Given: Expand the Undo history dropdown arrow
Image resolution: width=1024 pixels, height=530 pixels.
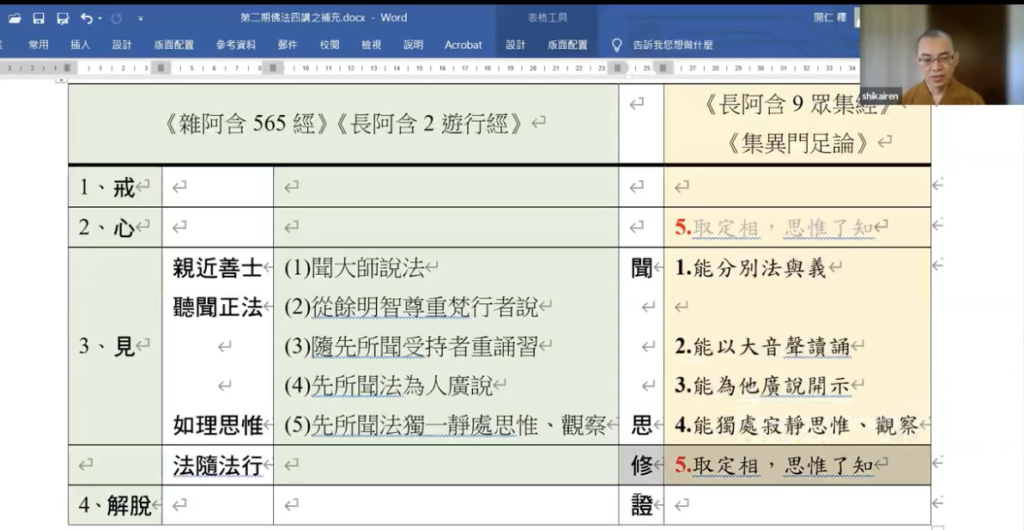Looking at the screenshot, I should pos(100,18).
